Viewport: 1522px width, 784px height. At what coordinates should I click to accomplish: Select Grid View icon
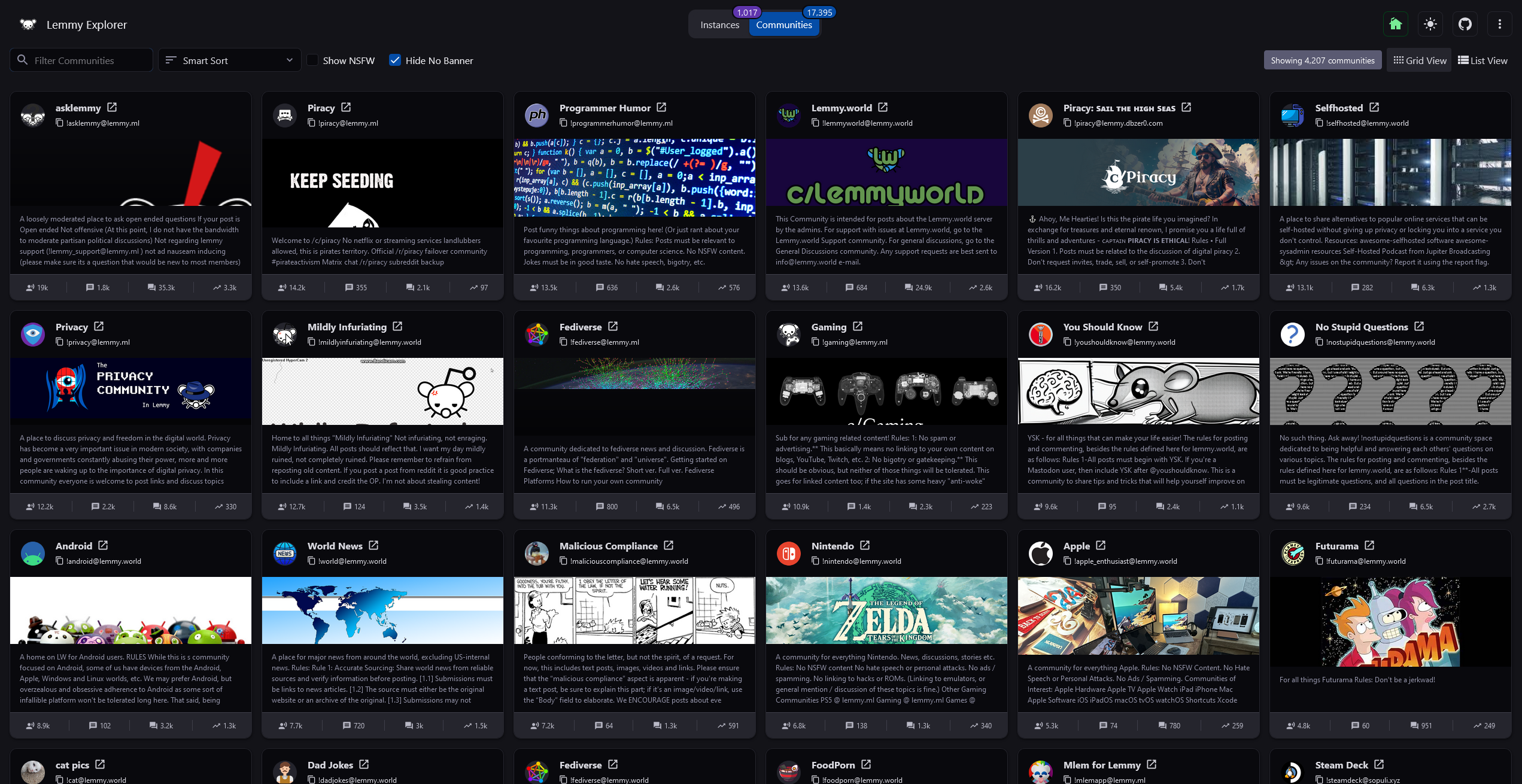click(1398, 60)
